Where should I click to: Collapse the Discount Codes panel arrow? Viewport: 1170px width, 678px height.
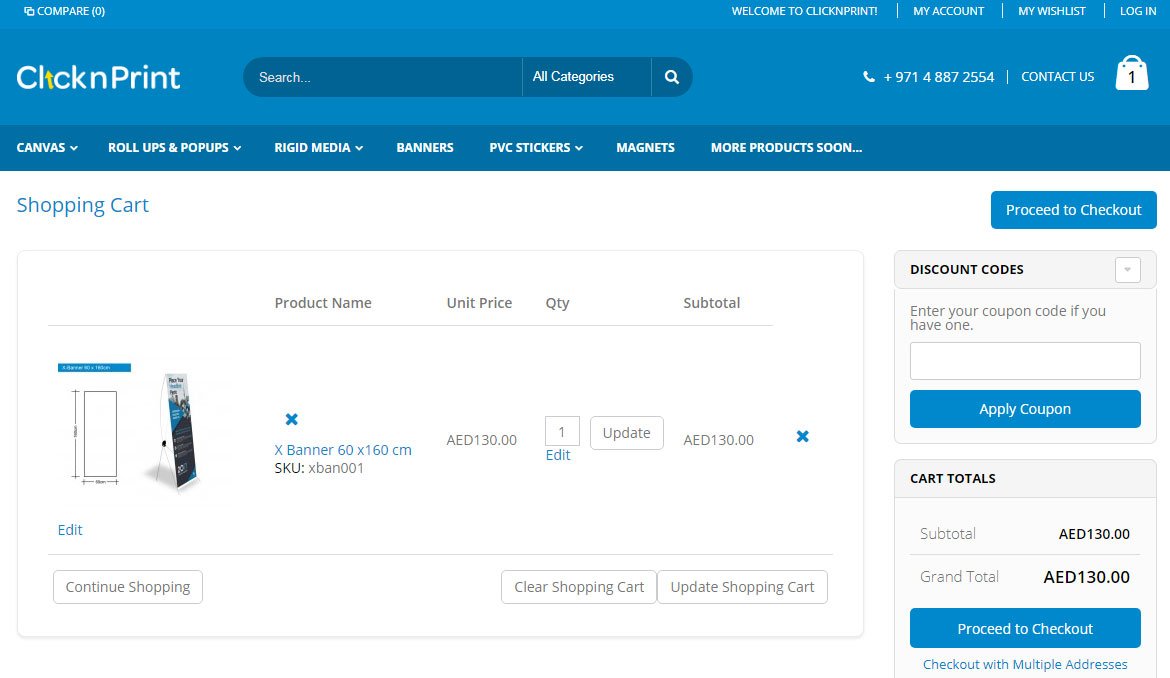click(1127, 270)
